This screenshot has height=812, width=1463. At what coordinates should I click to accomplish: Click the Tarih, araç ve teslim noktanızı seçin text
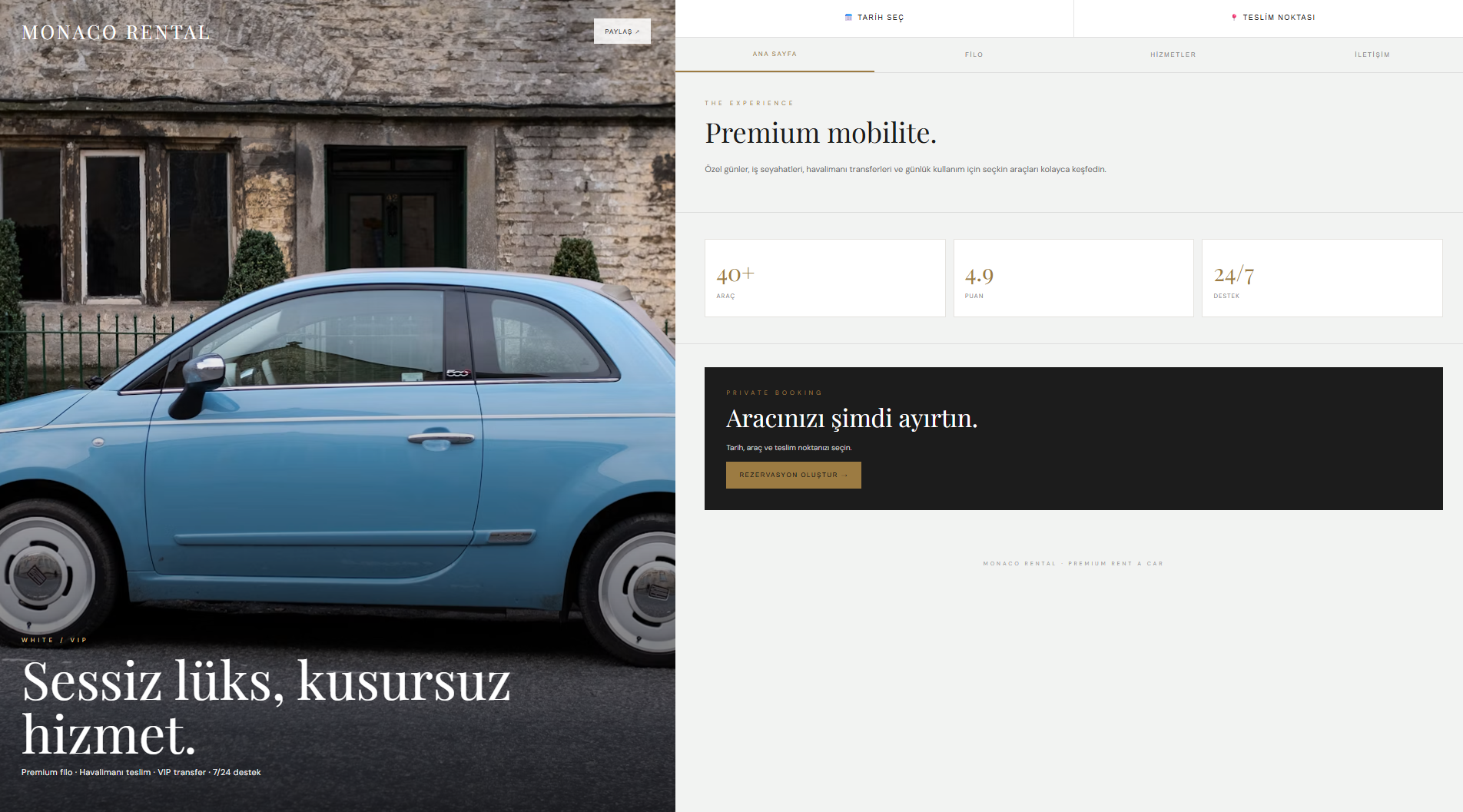pyautogui.click(x=789, y=448)
